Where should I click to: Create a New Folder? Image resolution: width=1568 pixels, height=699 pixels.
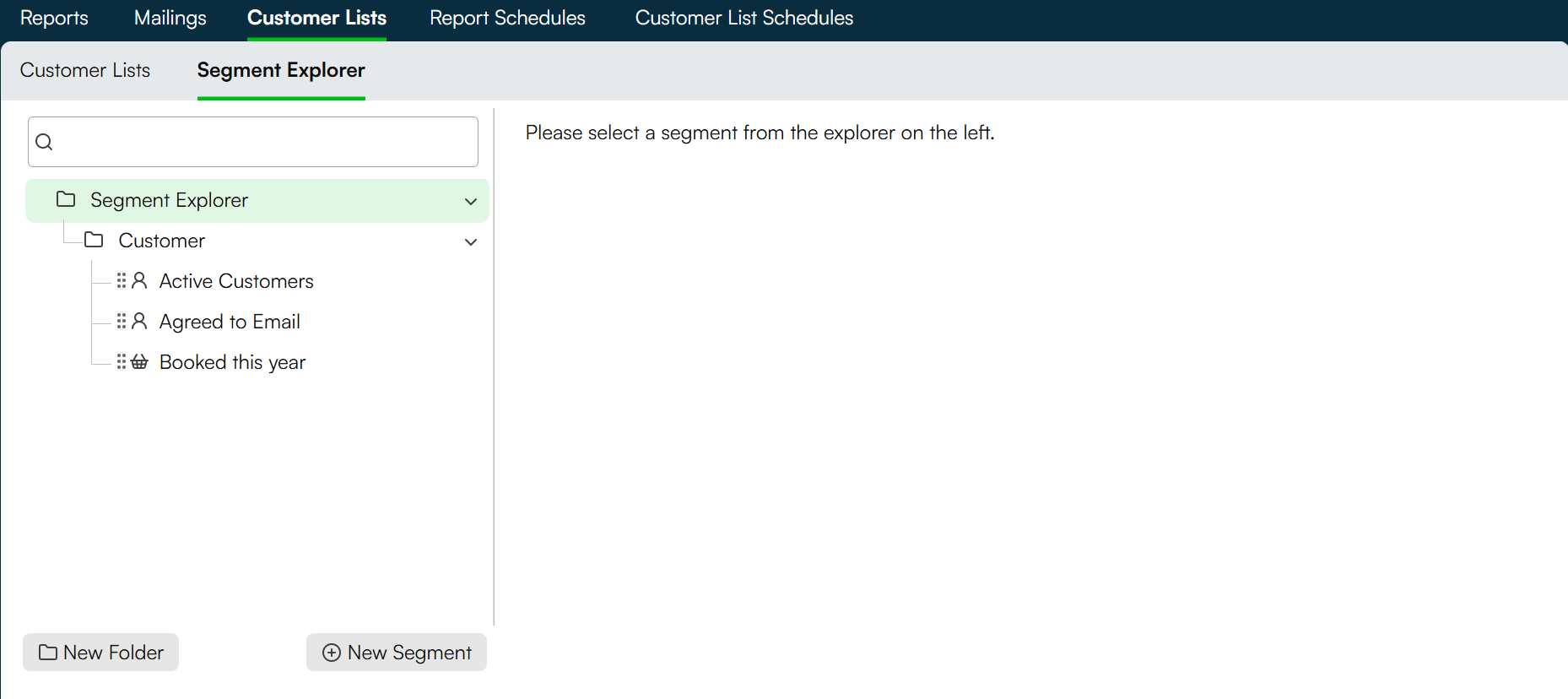point(101,653)
